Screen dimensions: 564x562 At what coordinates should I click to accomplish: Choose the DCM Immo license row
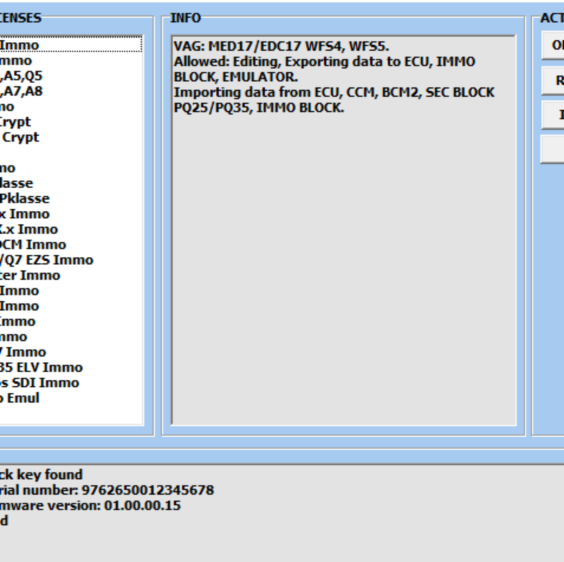coord(71,245)
